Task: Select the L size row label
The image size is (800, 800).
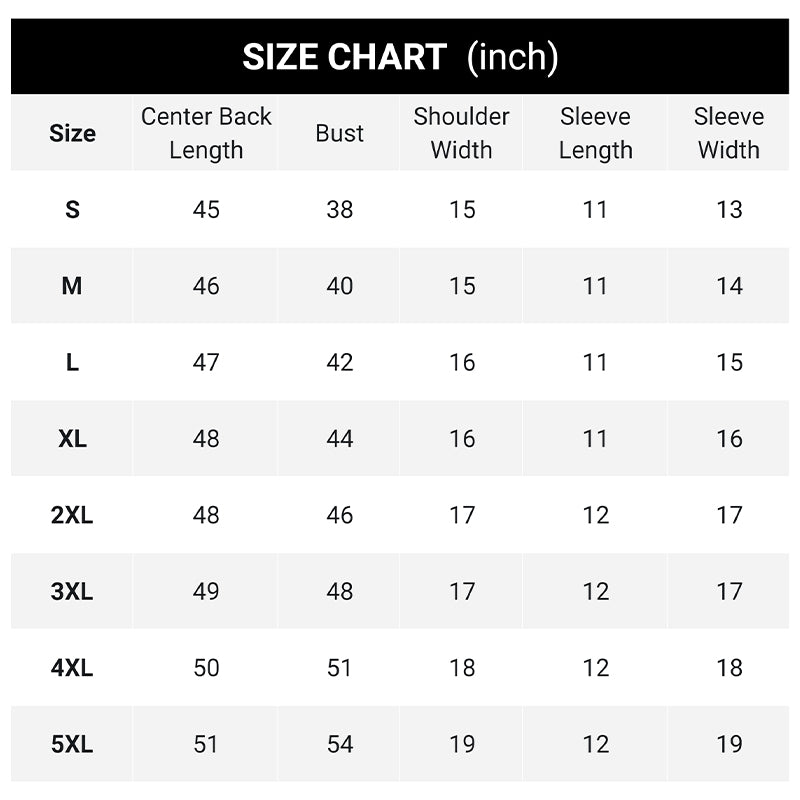Action: click(72, 362)
